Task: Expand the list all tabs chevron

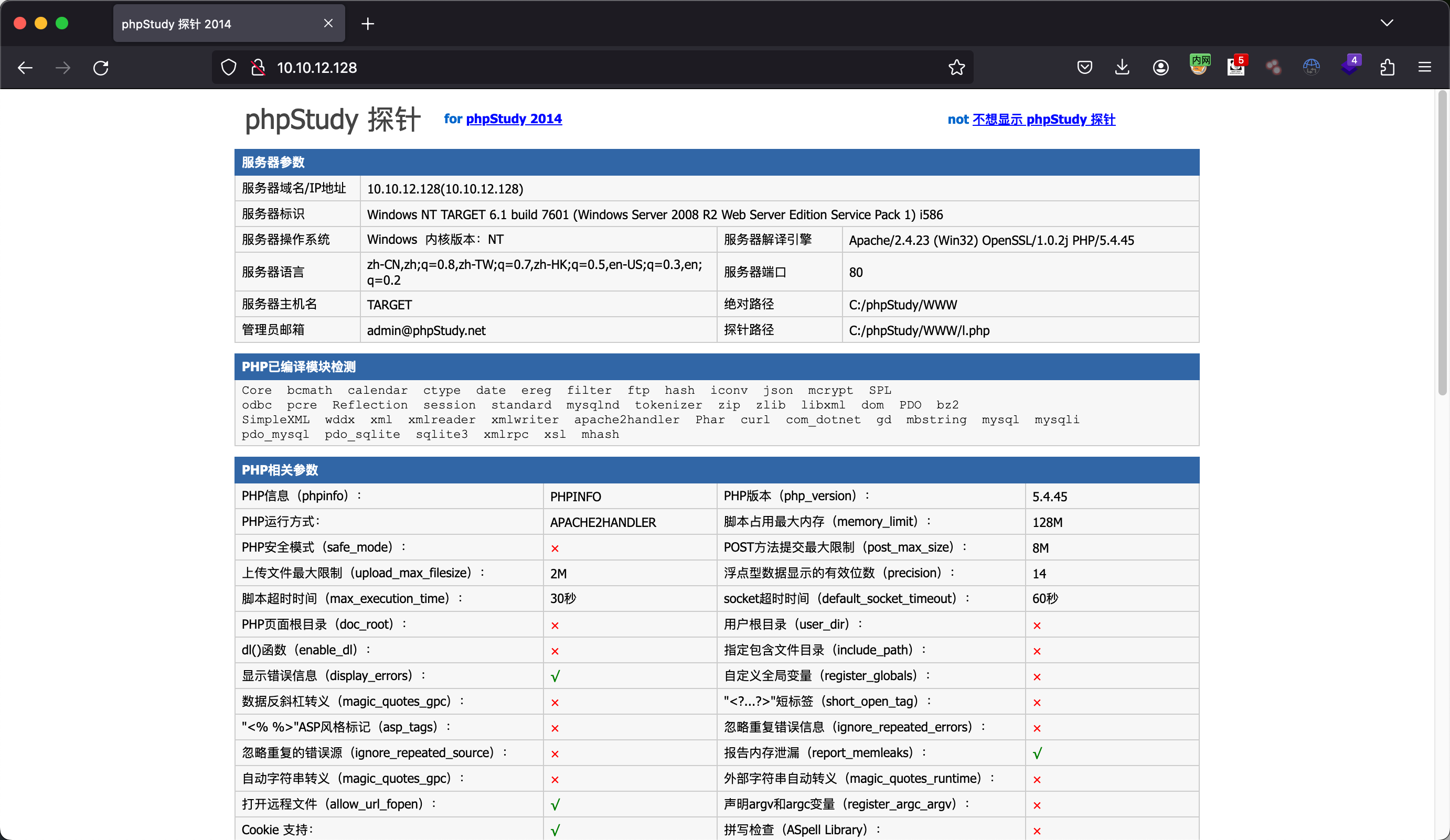Action: click(1387, 23)
